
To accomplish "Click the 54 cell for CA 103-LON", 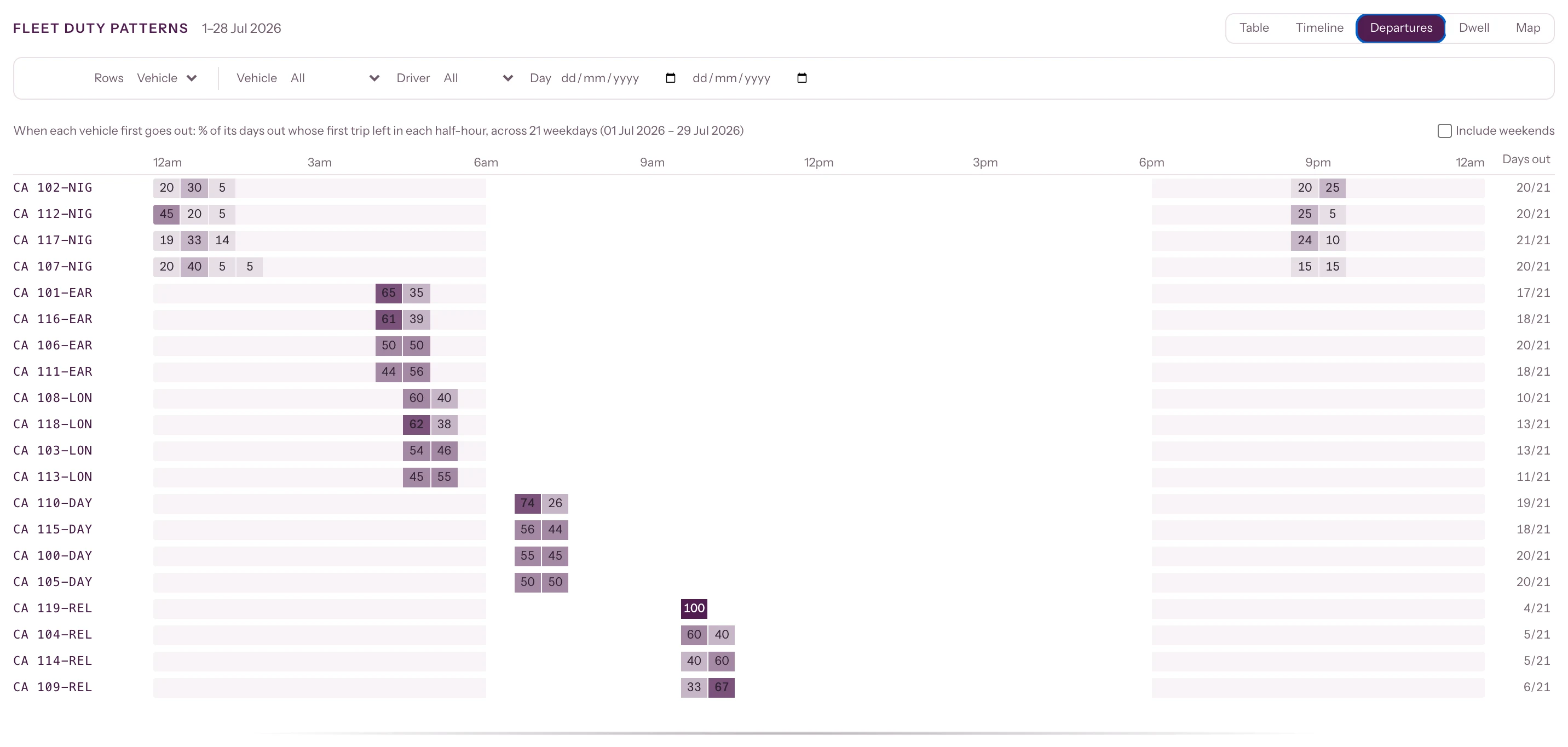I will tap(416, 451).
